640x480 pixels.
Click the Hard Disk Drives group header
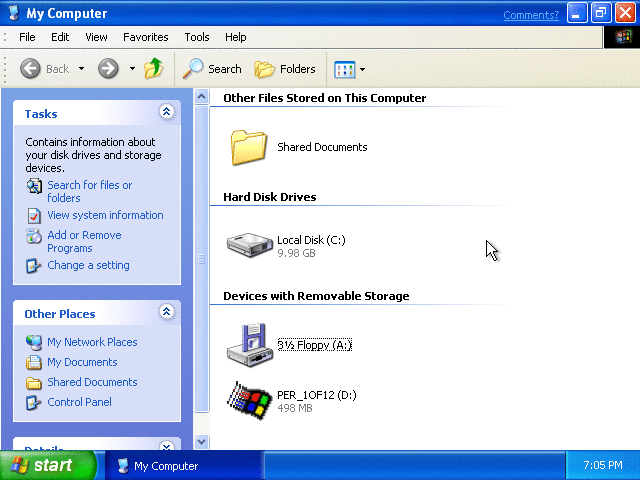click(269, 197)
